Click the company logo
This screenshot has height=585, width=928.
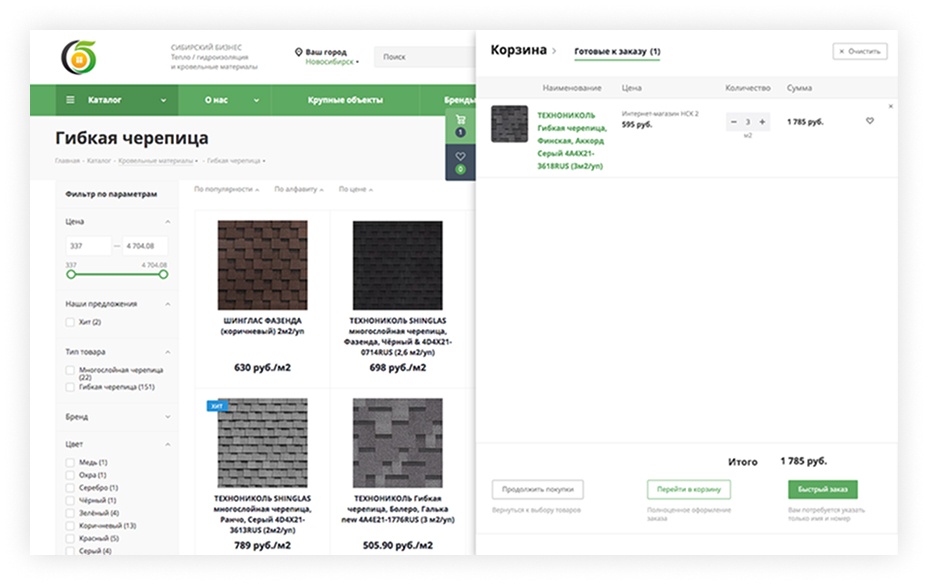click(79, 57)
